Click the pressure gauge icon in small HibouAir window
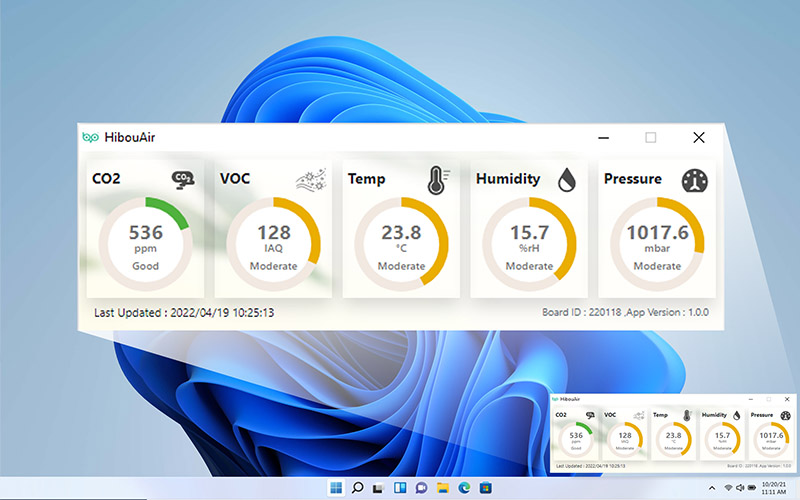Viewport: 800px width, 500px height. (x=786, y=415)
